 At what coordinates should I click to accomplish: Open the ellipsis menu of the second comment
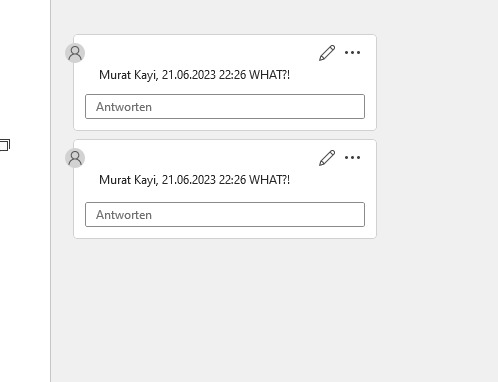pos(352,158)
